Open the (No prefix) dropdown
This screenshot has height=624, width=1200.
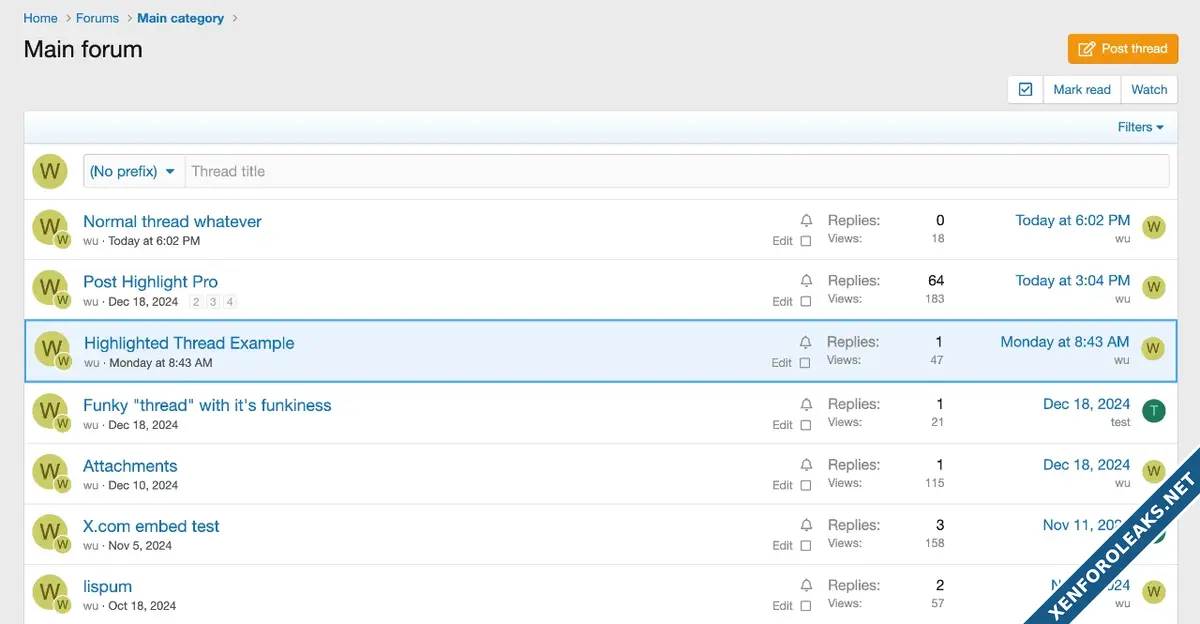pyautogui.click(x=132, y=171)
